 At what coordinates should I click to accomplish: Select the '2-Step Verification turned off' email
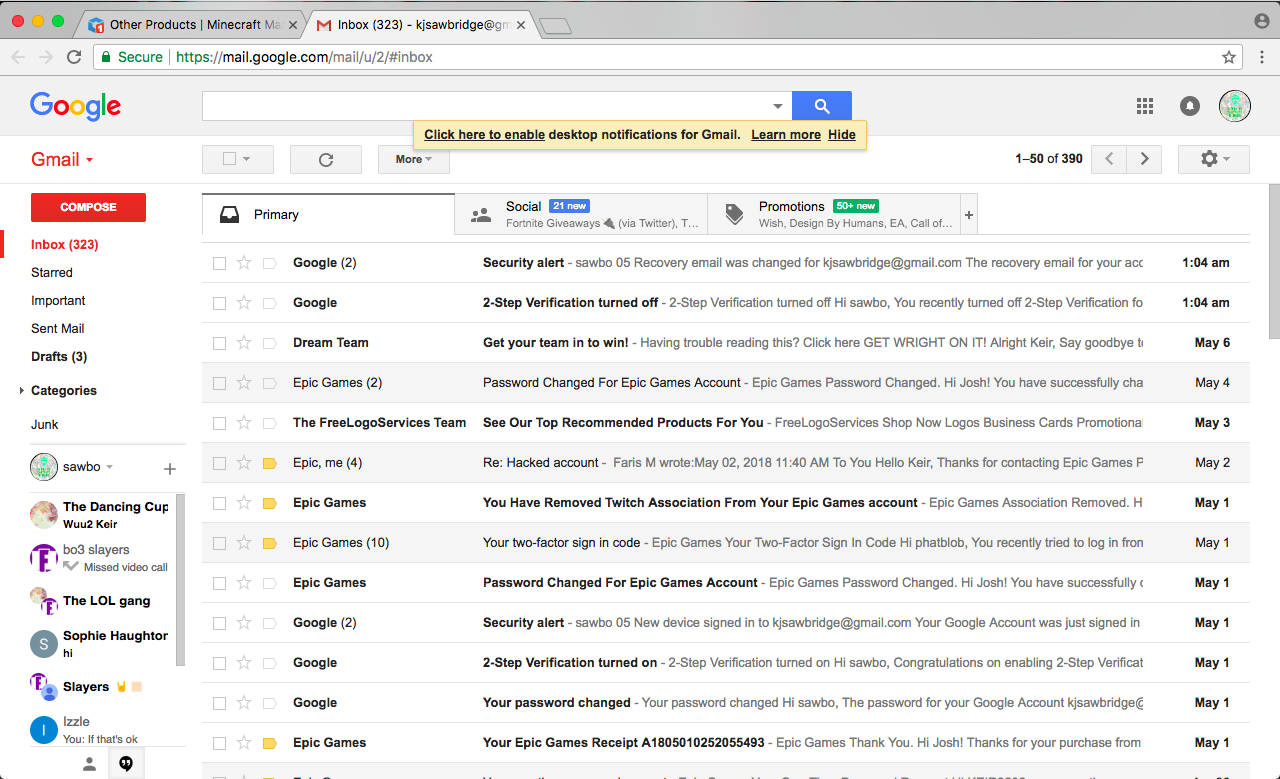(x=219, y=303)
